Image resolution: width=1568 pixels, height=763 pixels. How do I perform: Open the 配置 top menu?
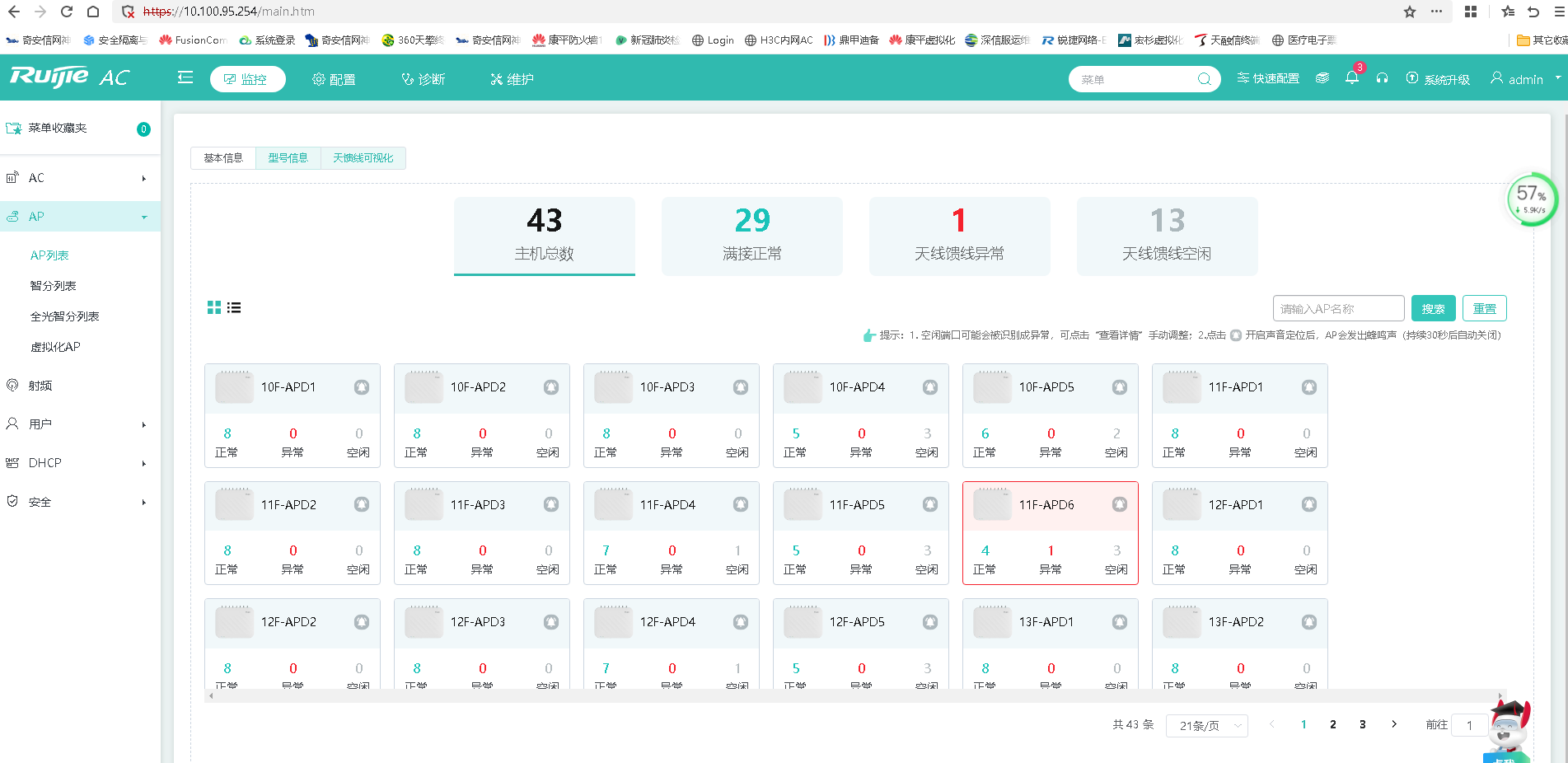tap(334, 79)
